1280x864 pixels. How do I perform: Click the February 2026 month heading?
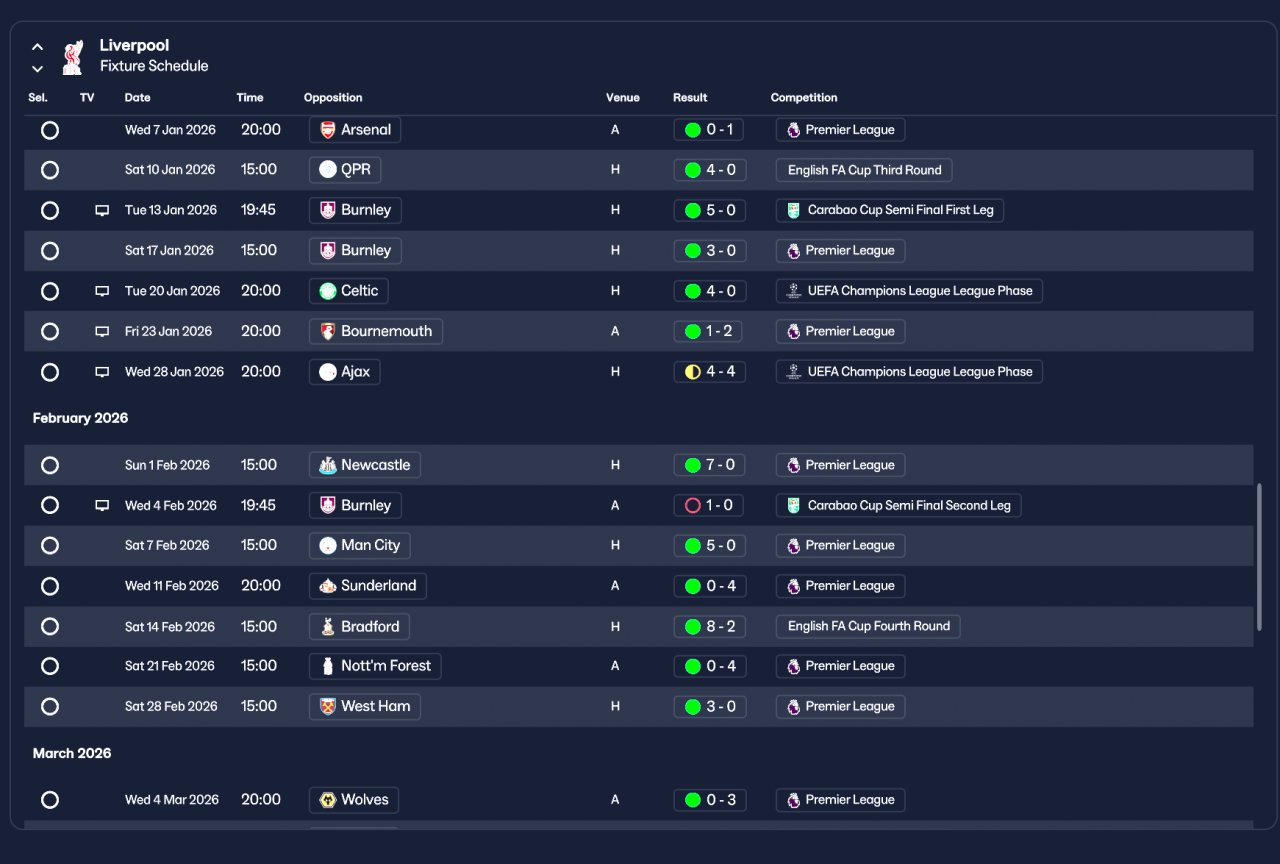tap(80, 418)
